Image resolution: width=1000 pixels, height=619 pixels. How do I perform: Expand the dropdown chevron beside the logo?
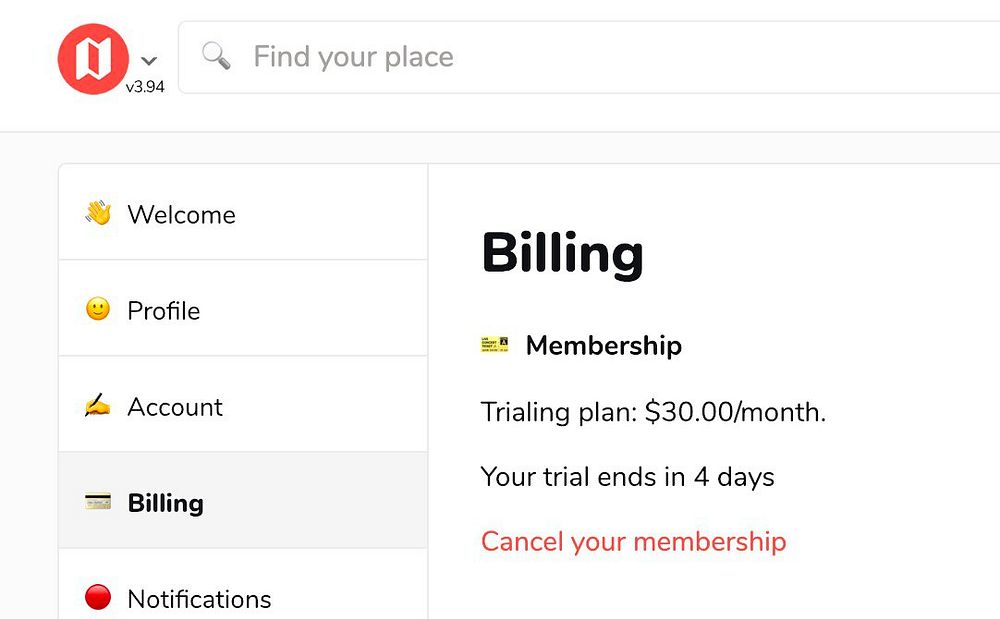click(x=149, y=61)
